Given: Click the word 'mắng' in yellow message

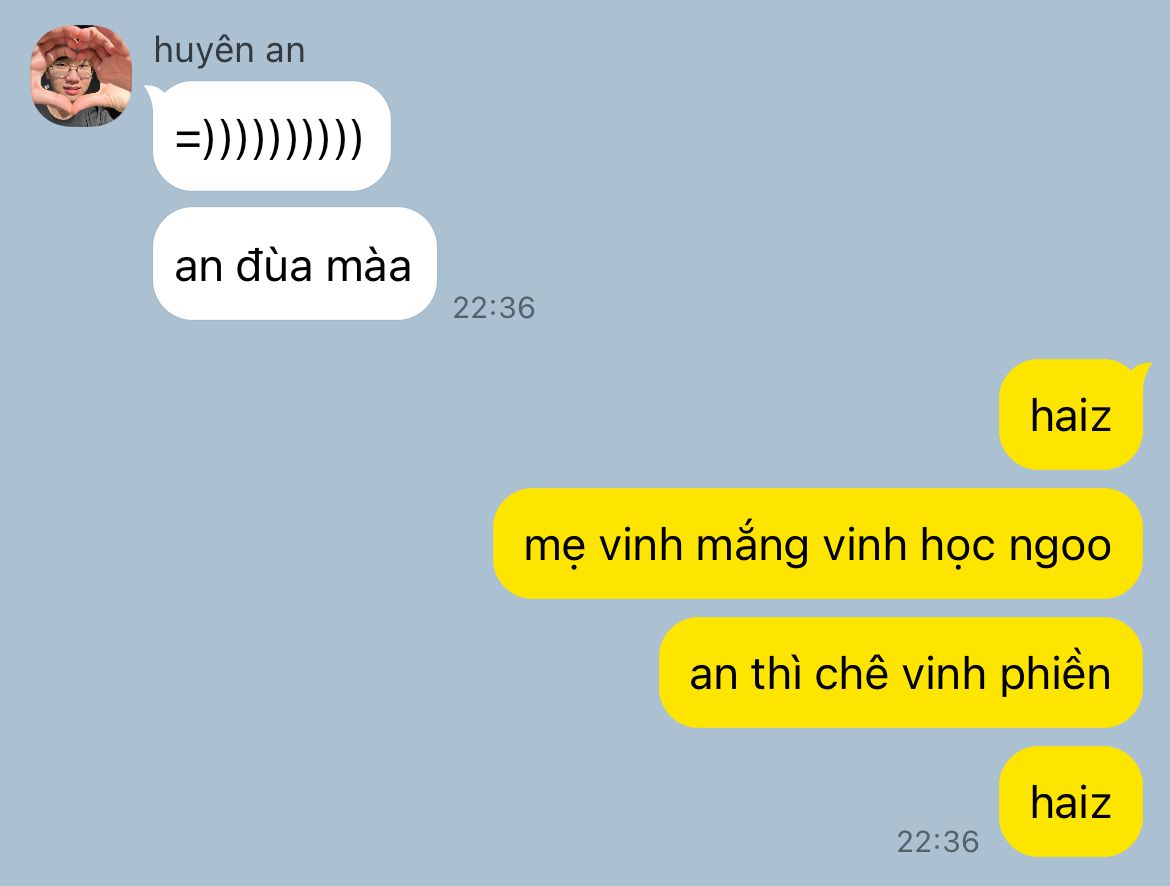Looking at the screenshot, I should [751, 546].
